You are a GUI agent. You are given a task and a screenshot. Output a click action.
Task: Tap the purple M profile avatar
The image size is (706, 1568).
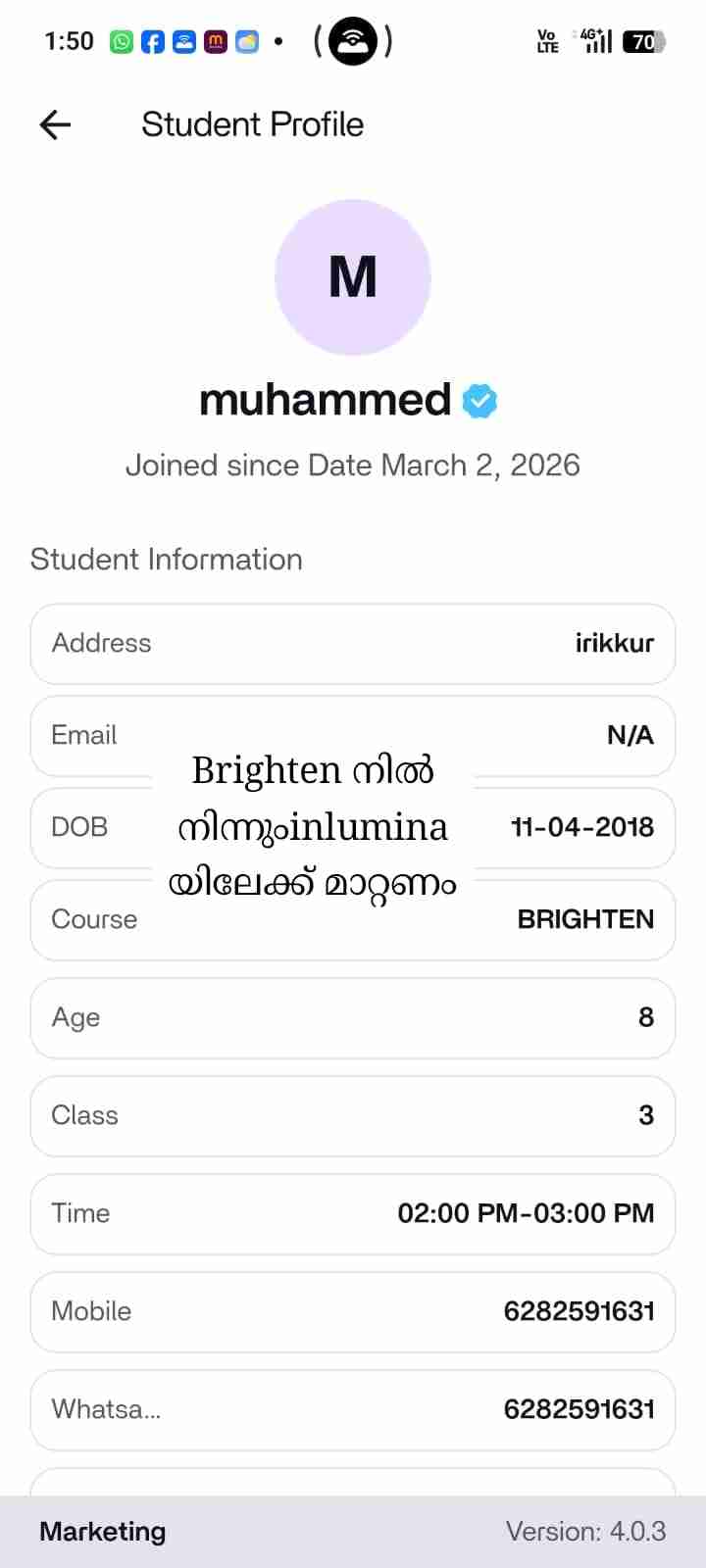tap(353, 277)
